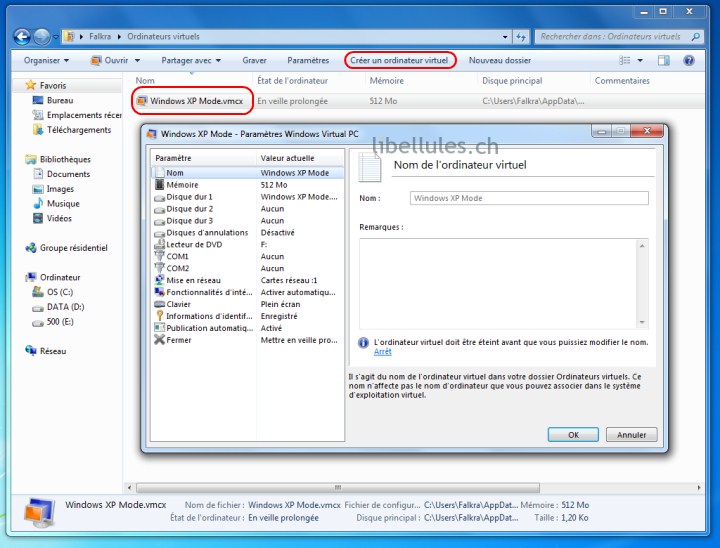Click the horizontal scrollbar in file list

tap(338, 487)
